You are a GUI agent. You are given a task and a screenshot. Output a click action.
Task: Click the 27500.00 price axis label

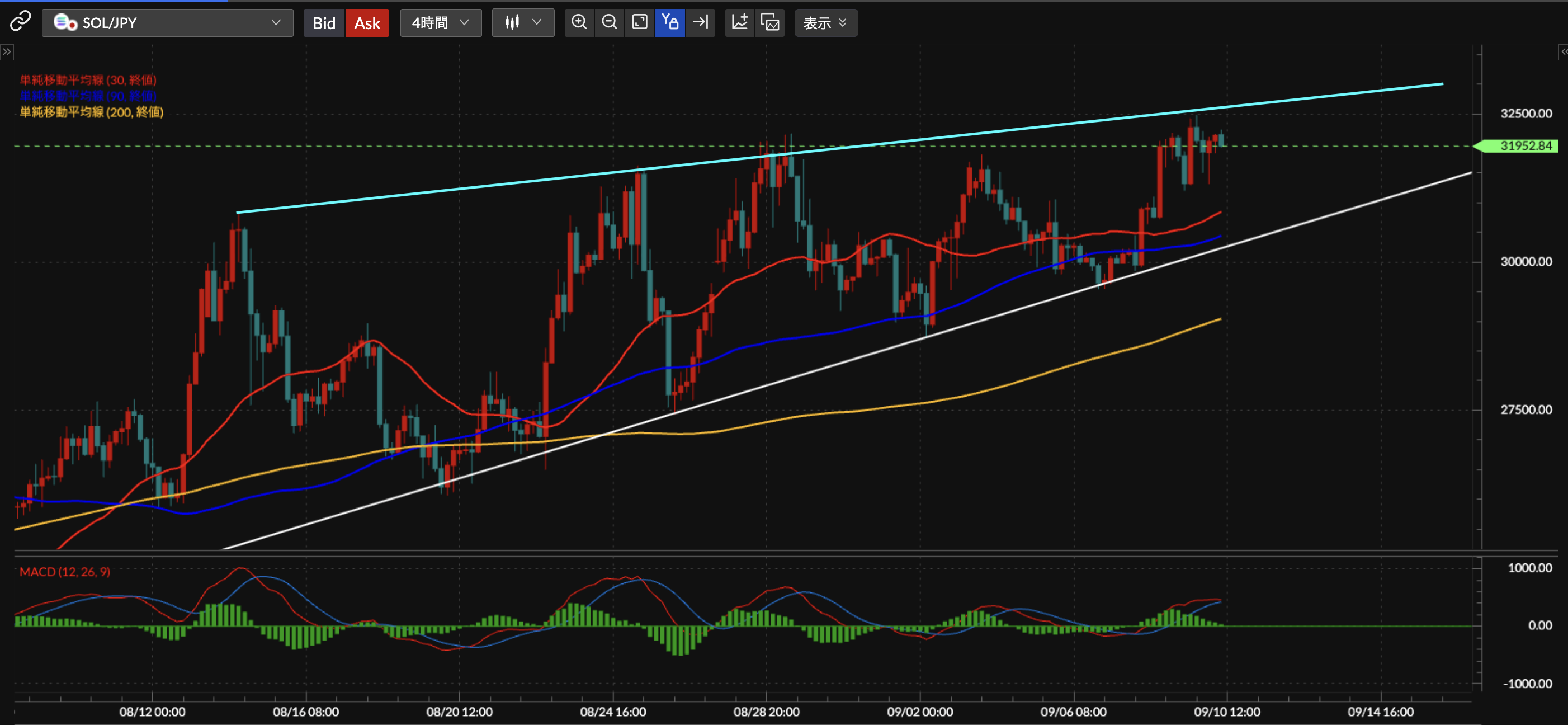[x=1526, y=409]
